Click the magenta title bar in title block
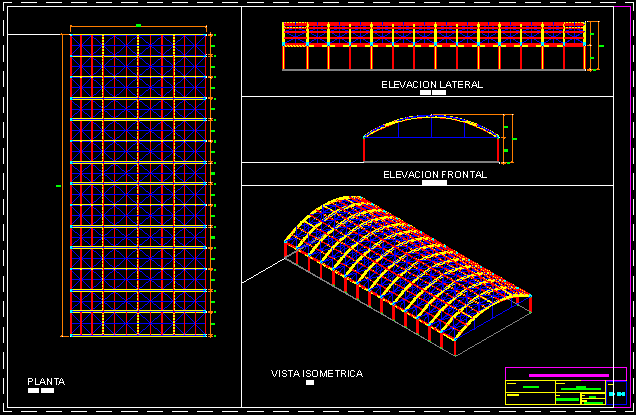Image resolution: width=636 pixels, height=415 pixels. coord(568,376)
